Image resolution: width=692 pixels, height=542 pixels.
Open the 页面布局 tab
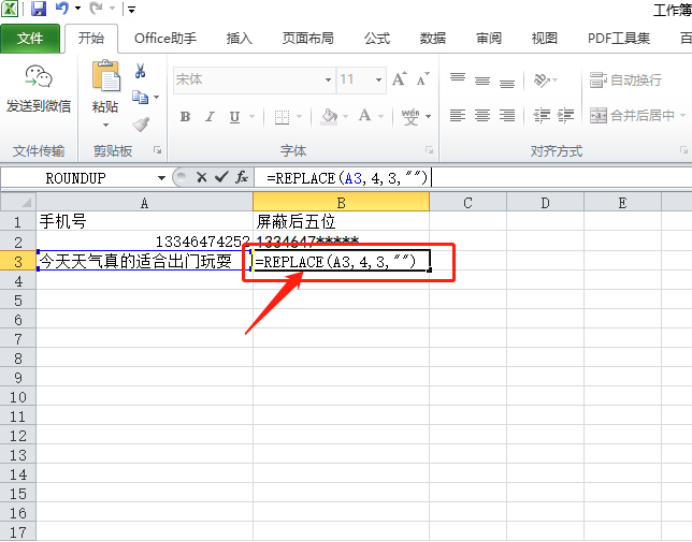308,38
